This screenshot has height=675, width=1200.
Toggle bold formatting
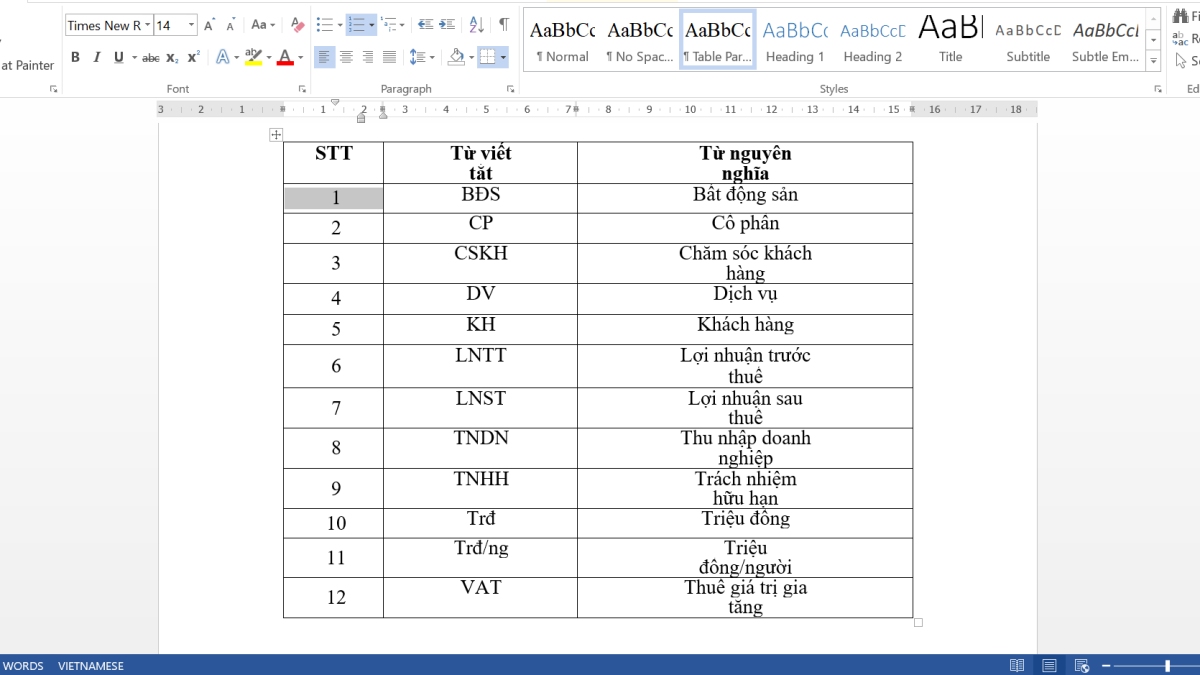(75, 57)
